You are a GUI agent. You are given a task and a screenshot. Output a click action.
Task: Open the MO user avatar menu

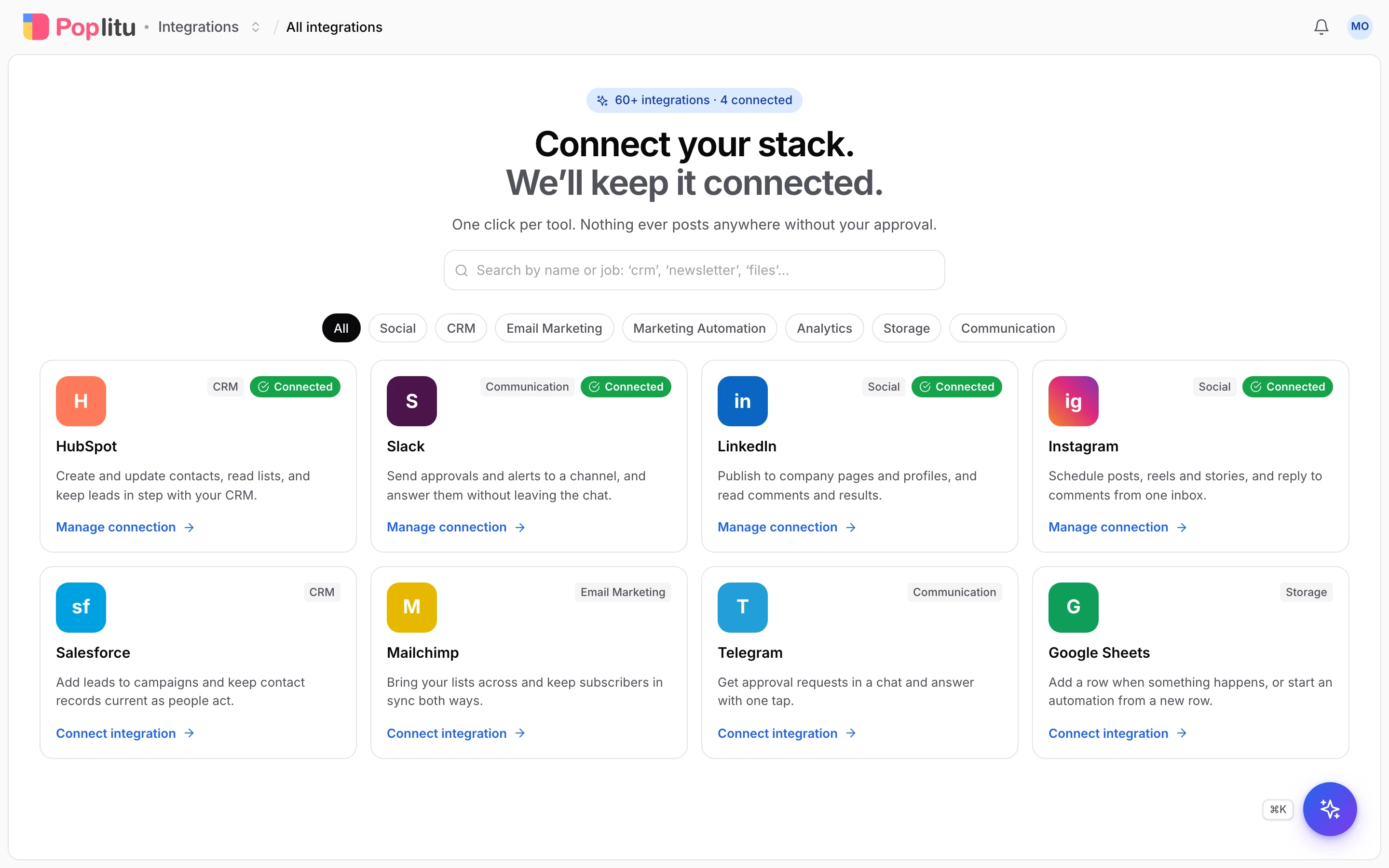tap(1359, 27)
